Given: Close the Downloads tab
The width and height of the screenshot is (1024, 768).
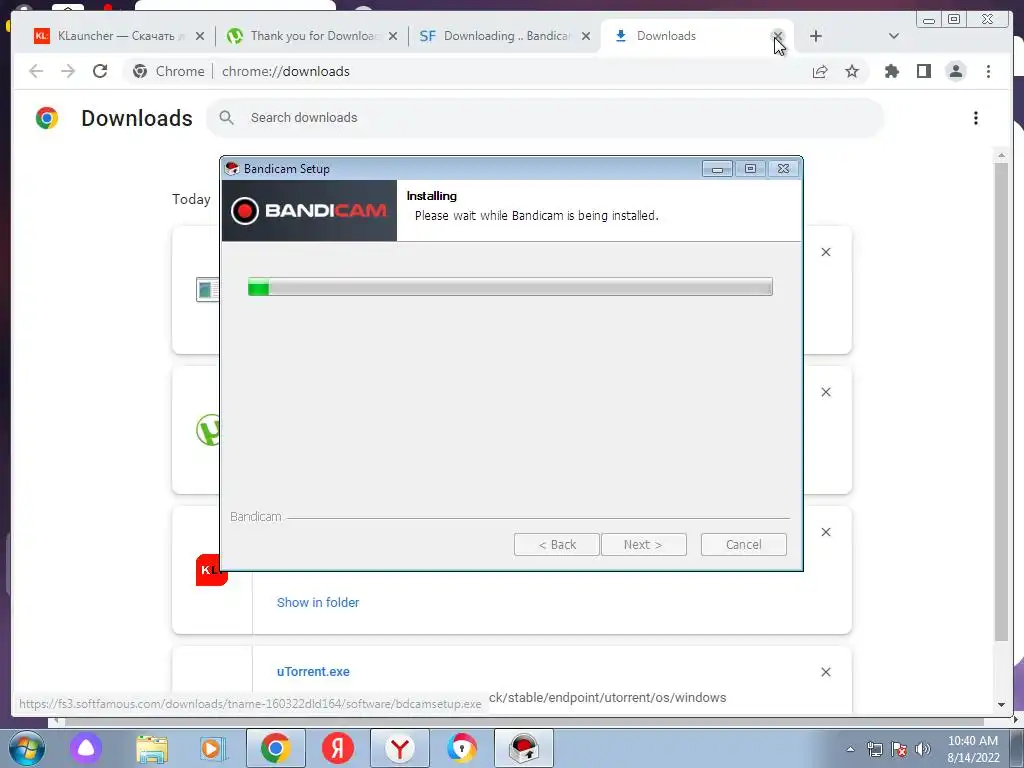Looking at the screenshot, I should (777, 35).
